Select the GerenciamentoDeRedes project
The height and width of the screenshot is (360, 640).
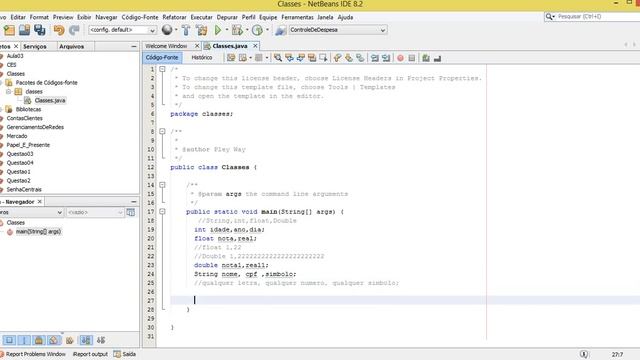[x=35, y=127]
